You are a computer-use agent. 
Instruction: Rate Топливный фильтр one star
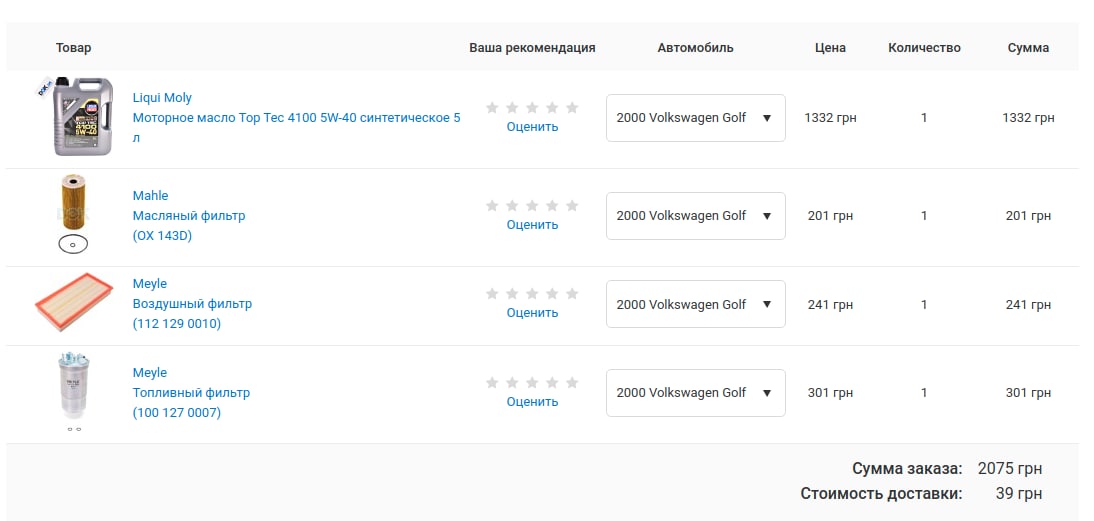point(492,382)
